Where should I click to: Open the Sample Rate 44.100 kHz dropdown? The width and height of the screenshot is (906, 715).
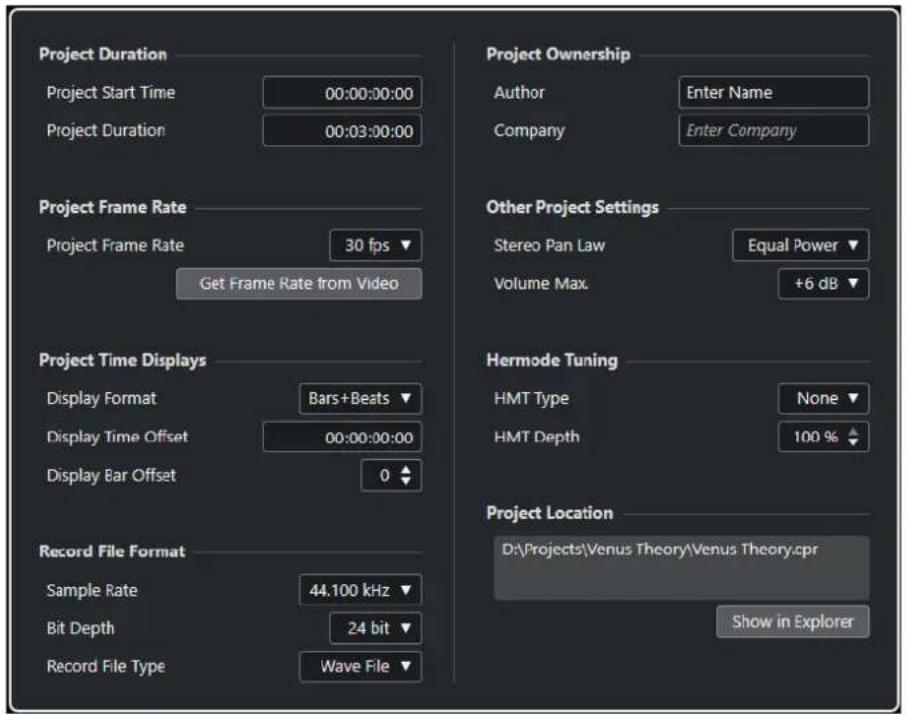coord(361,590)
